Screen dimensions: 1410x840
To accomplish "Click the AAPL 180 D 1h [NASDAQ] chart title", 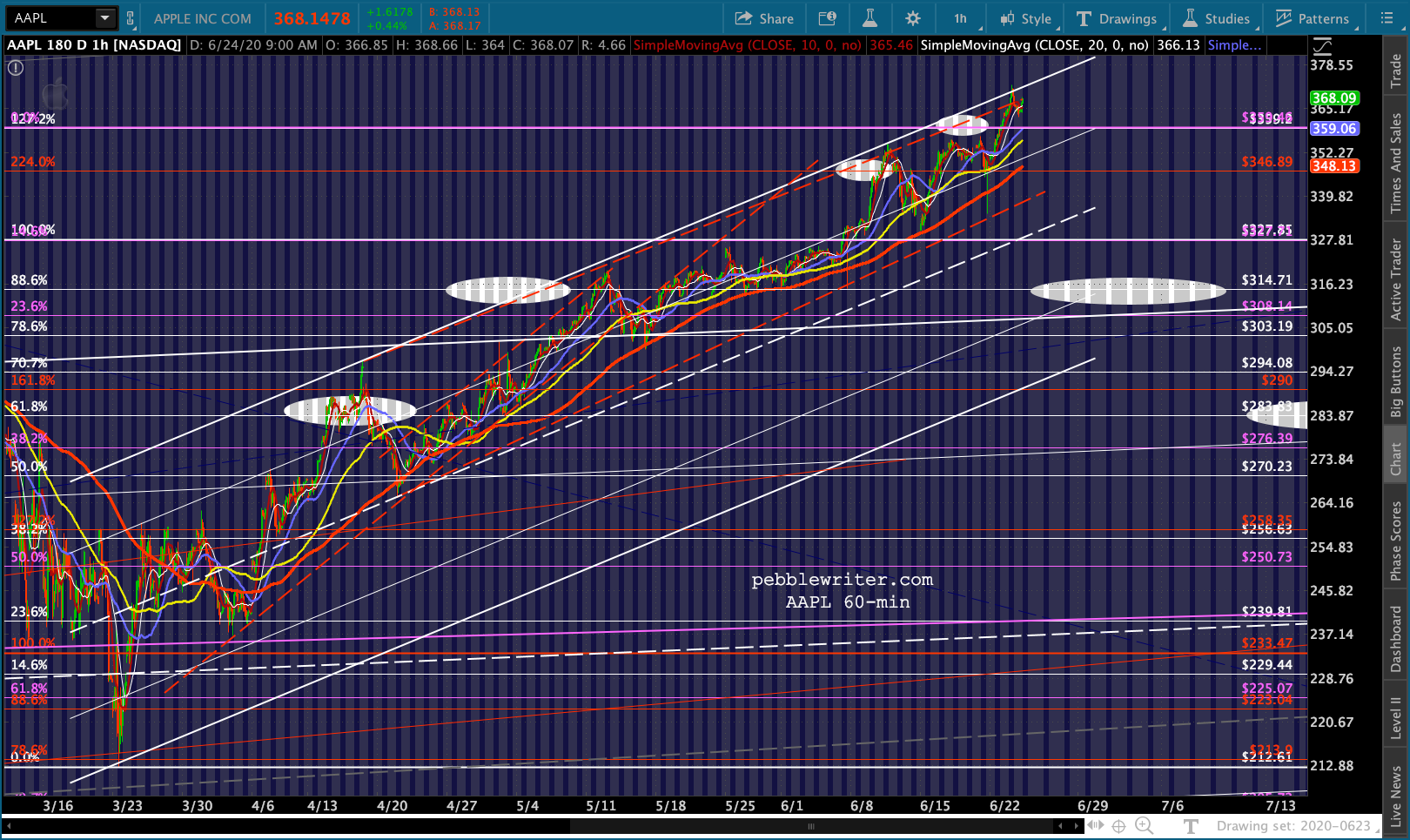I will pos(94,44).
